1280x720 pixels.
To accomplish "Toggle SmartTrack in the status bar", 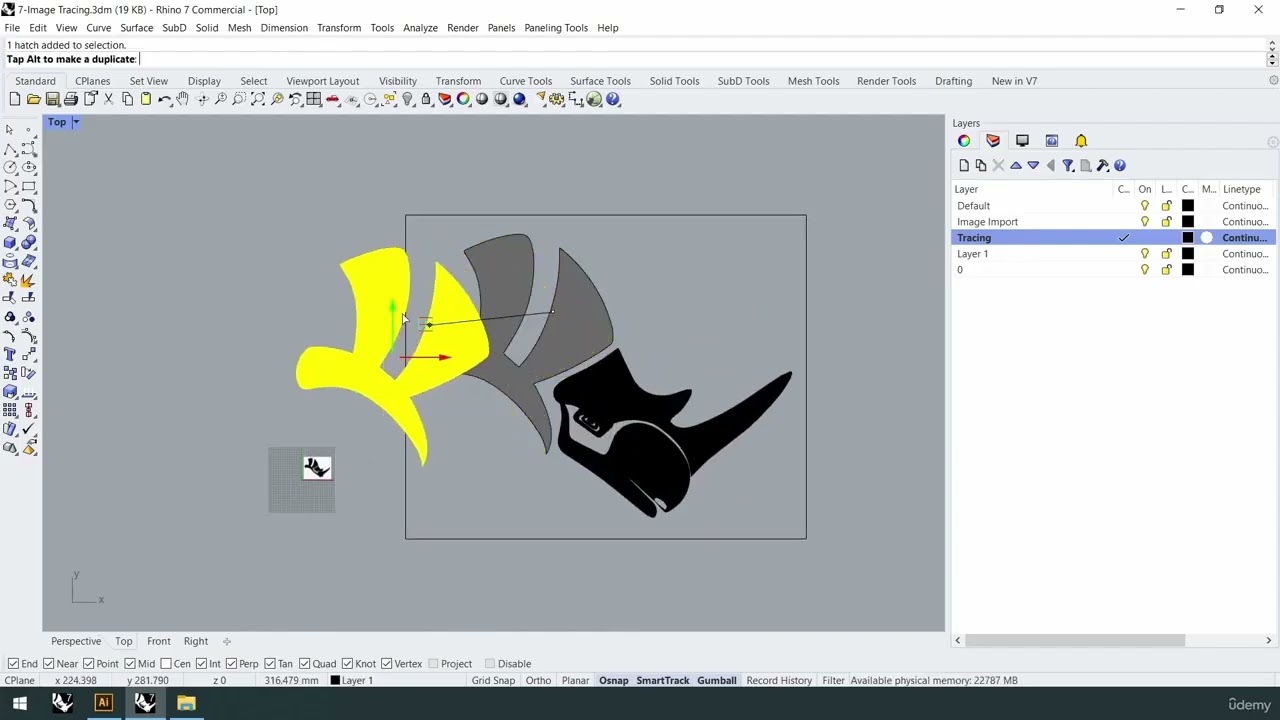I will tap(663, 681).
